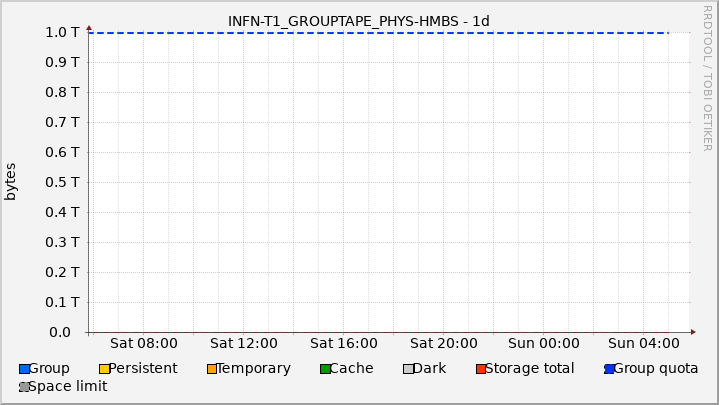Click the gray Space limit legend swatch
Image resolution: width=719 pixels, height=405 pixels.
coord(24,387)
